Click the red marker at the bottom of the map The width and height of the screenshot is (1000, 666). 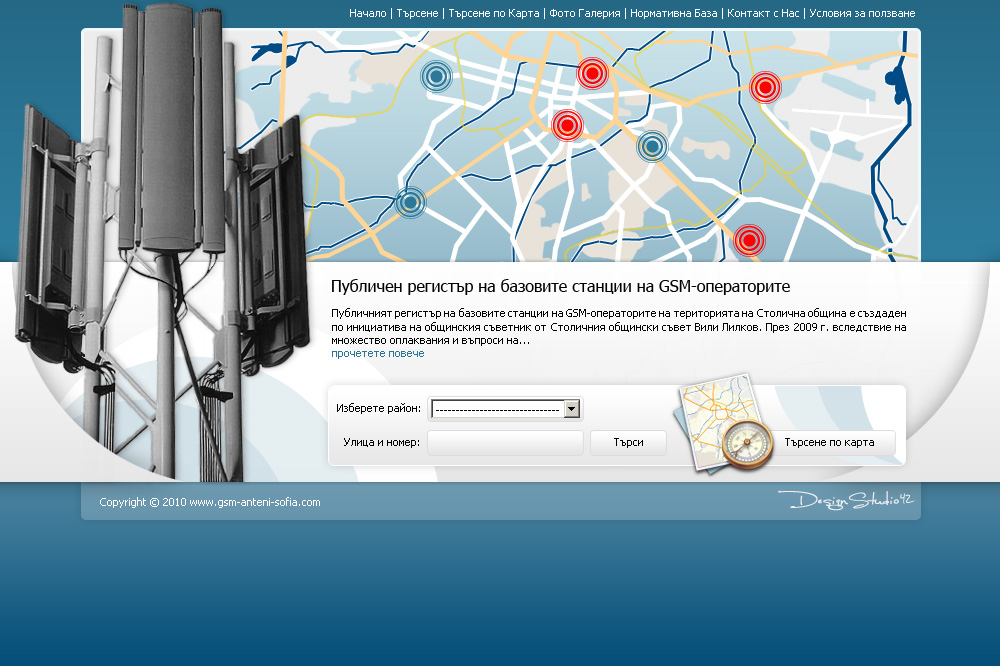(x=749, y=240)
